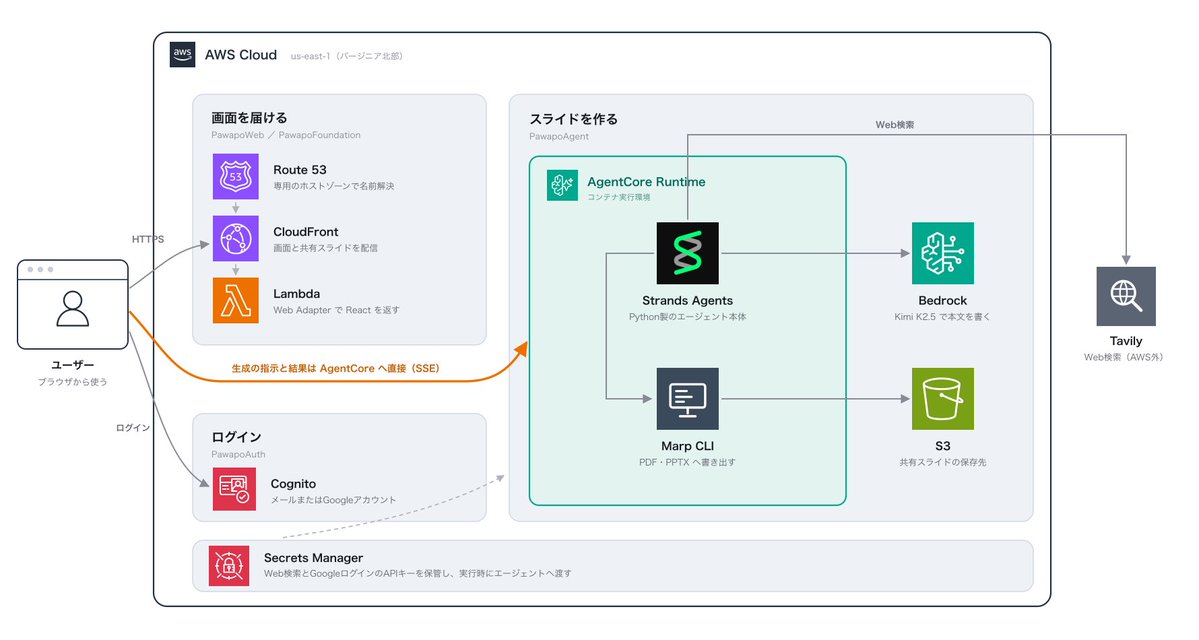This screenshot has width=1199, height=640.
Task: Click the Python製のエージェント本体 description
Action: coord(687,317)
